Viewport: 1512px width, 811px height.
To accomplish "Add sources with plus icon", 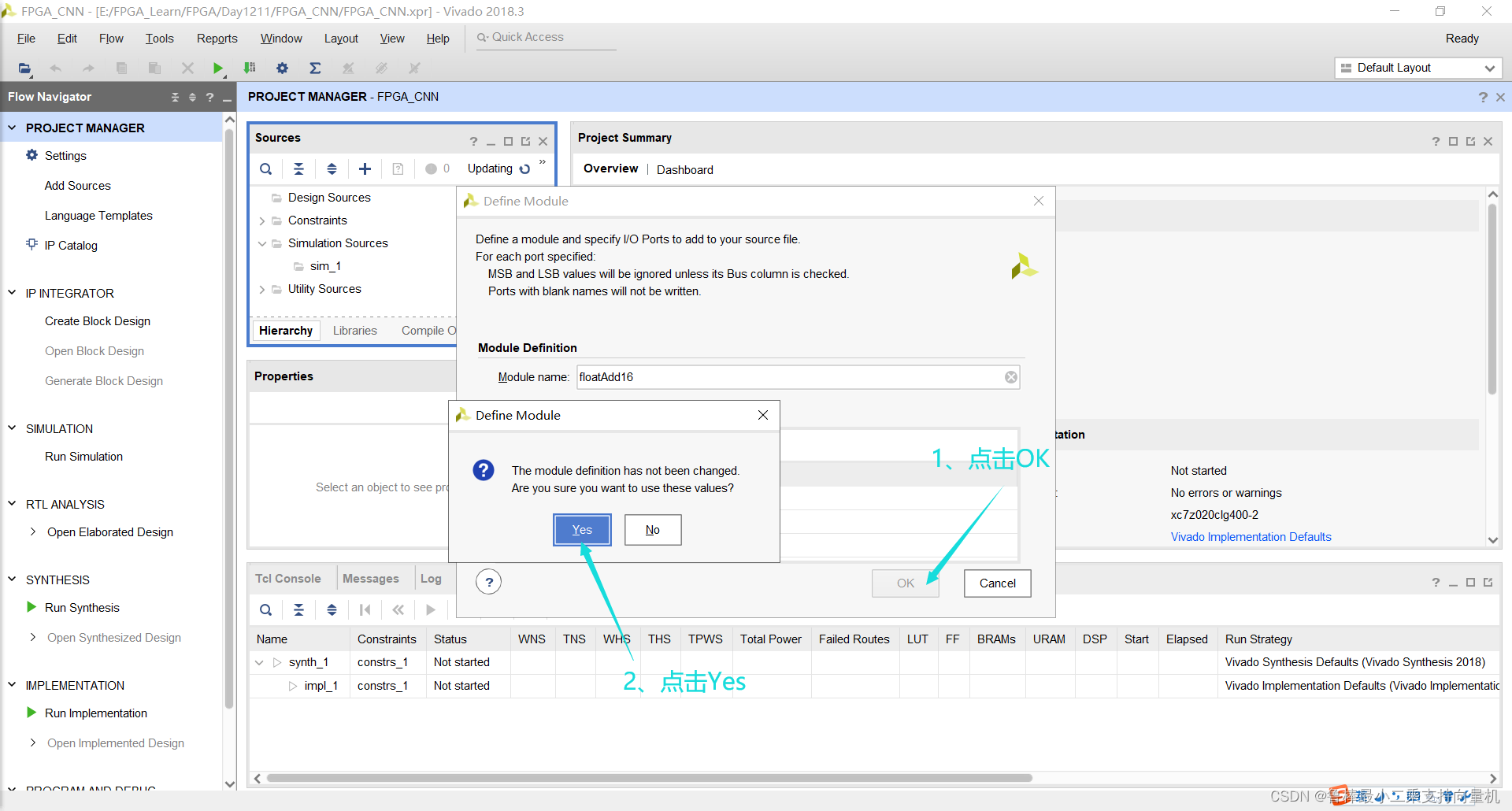I will 365,168.
